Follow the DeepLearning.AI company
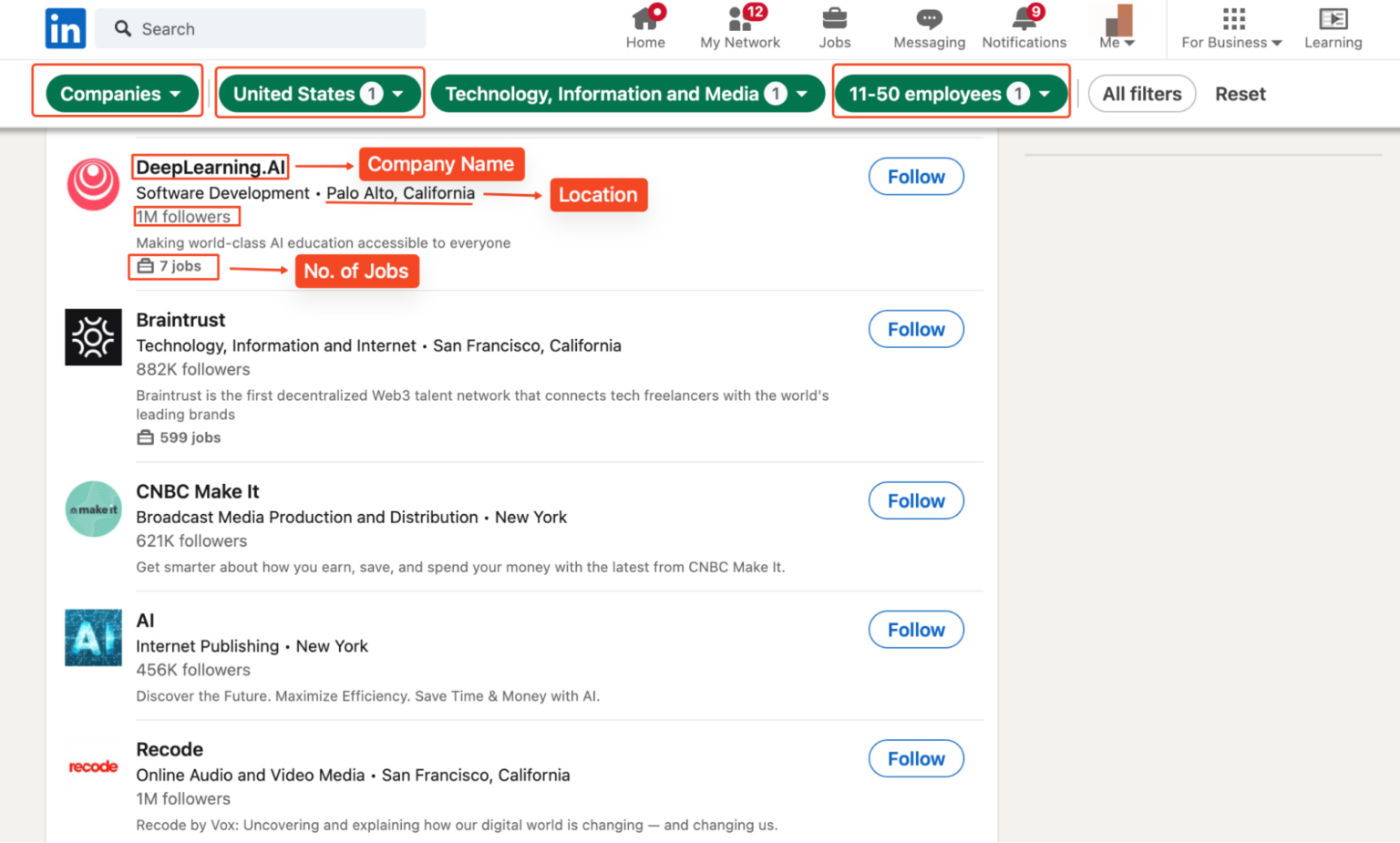Image resolution: width=1400 pixels, height=843 pixels. tap(916, 177)
